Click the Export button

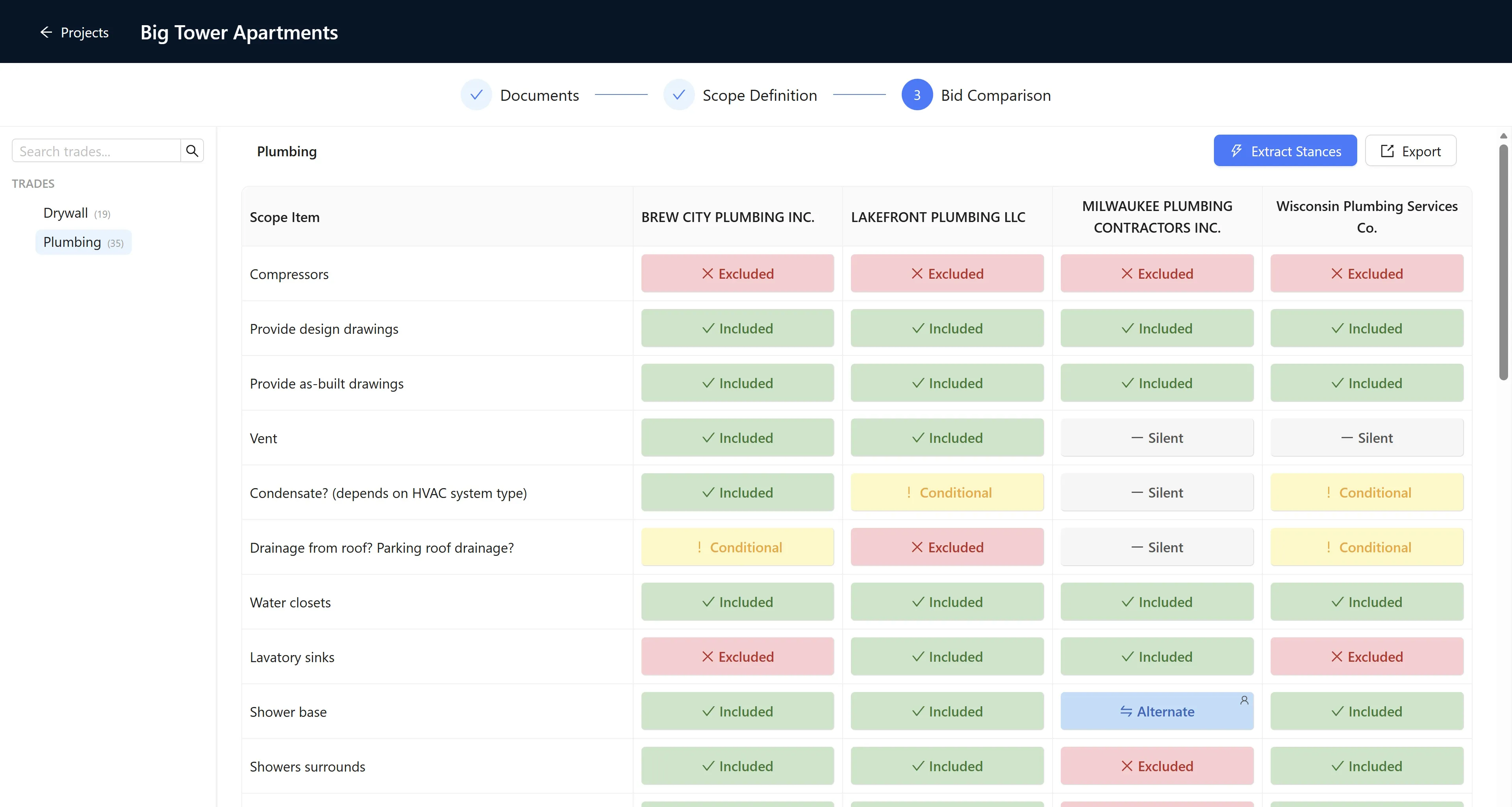pos(1410,151)
